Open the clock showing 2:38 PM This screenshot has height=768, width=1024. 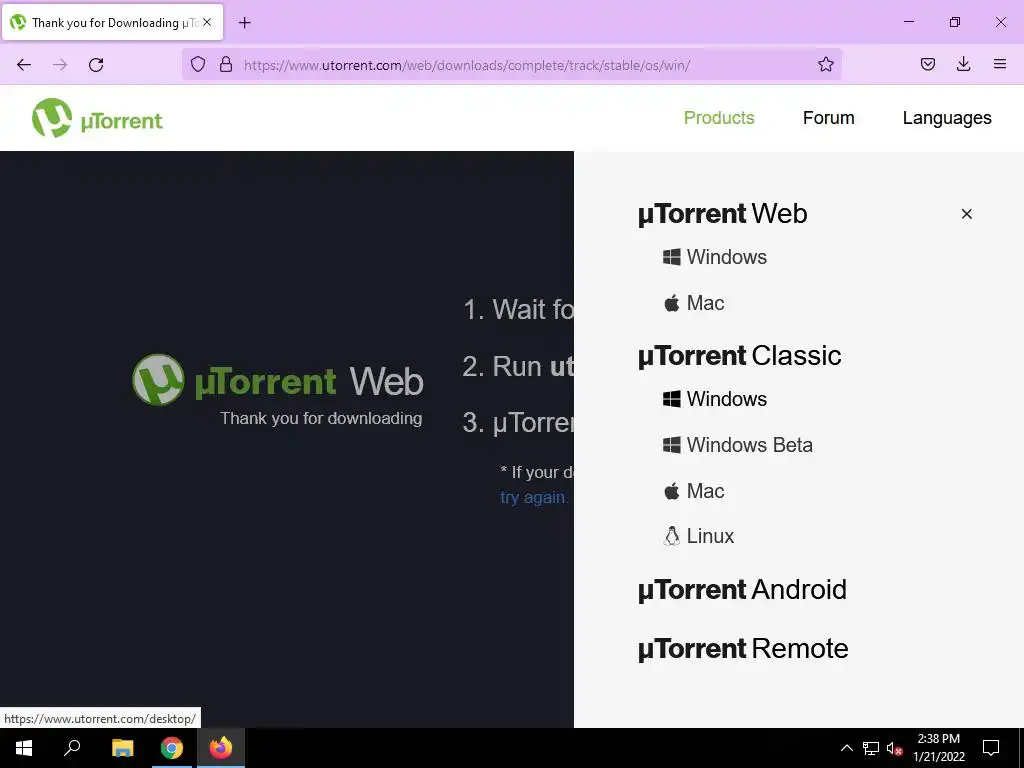pos(938,748)
